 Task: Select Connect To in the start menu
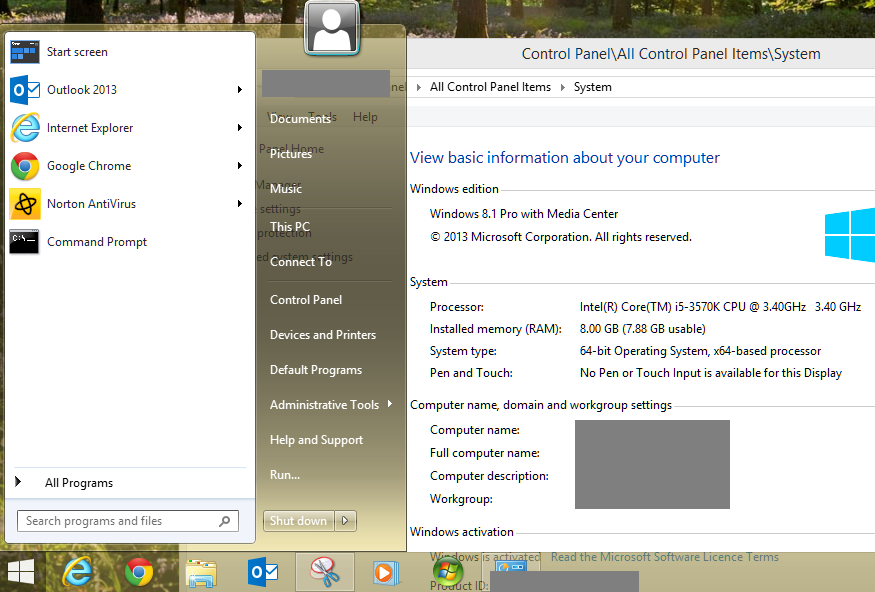301,262
